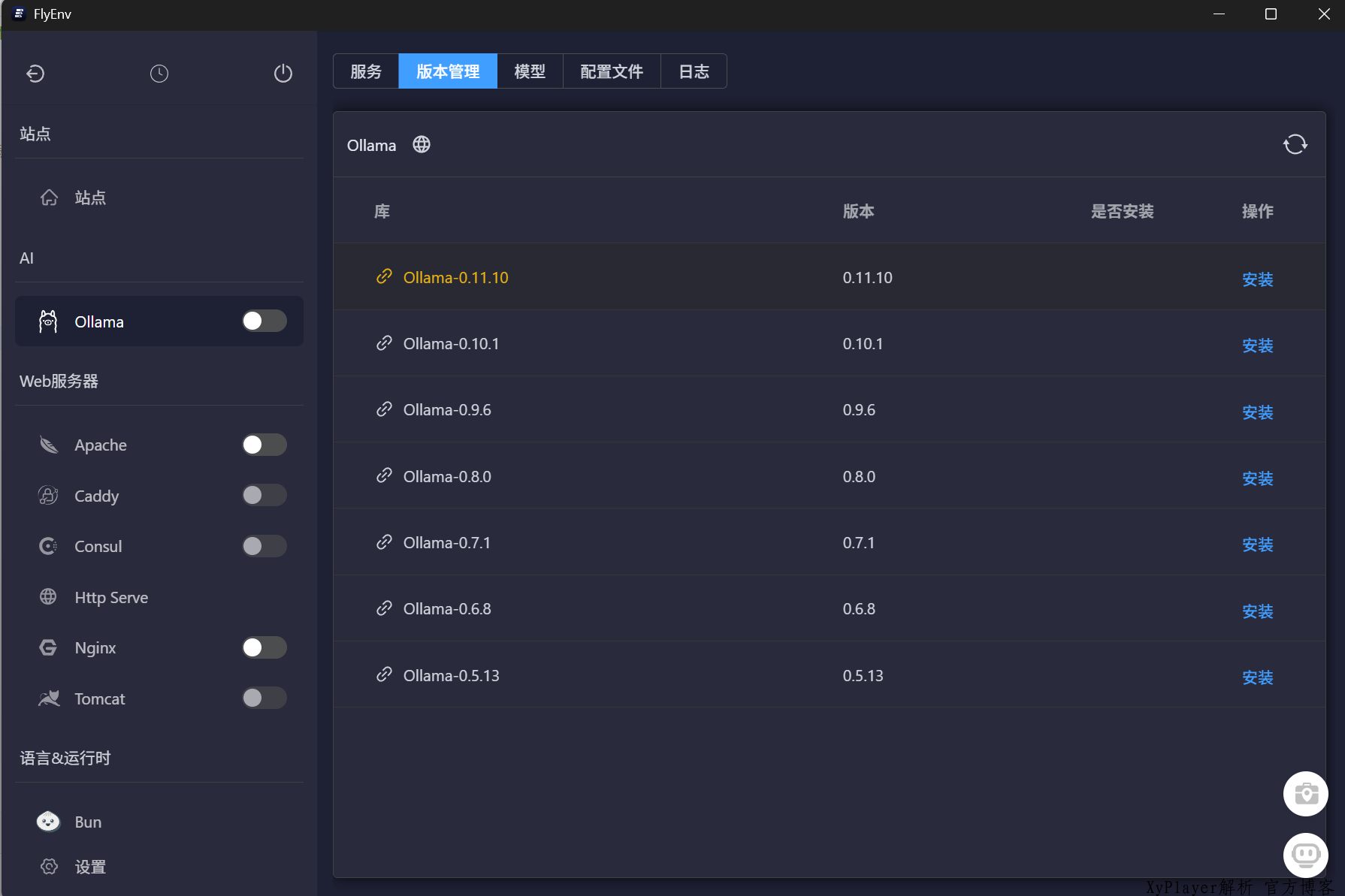The width and height of the screenshot is (1345, 896).
Task: Click the link icon beside Ollama-0.8.0
Action: tap(384, 476)
